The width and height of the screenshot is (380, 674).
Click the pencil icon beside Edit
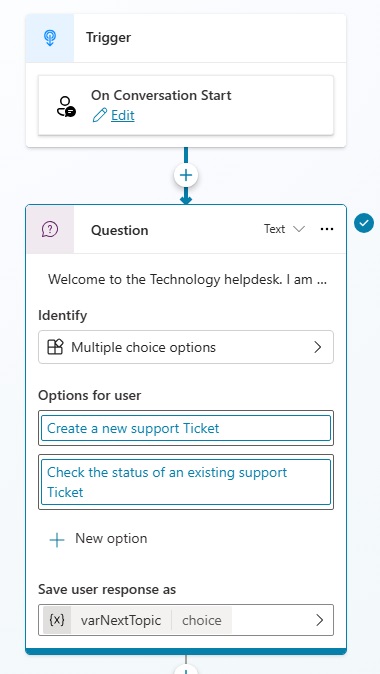point(99,115)
